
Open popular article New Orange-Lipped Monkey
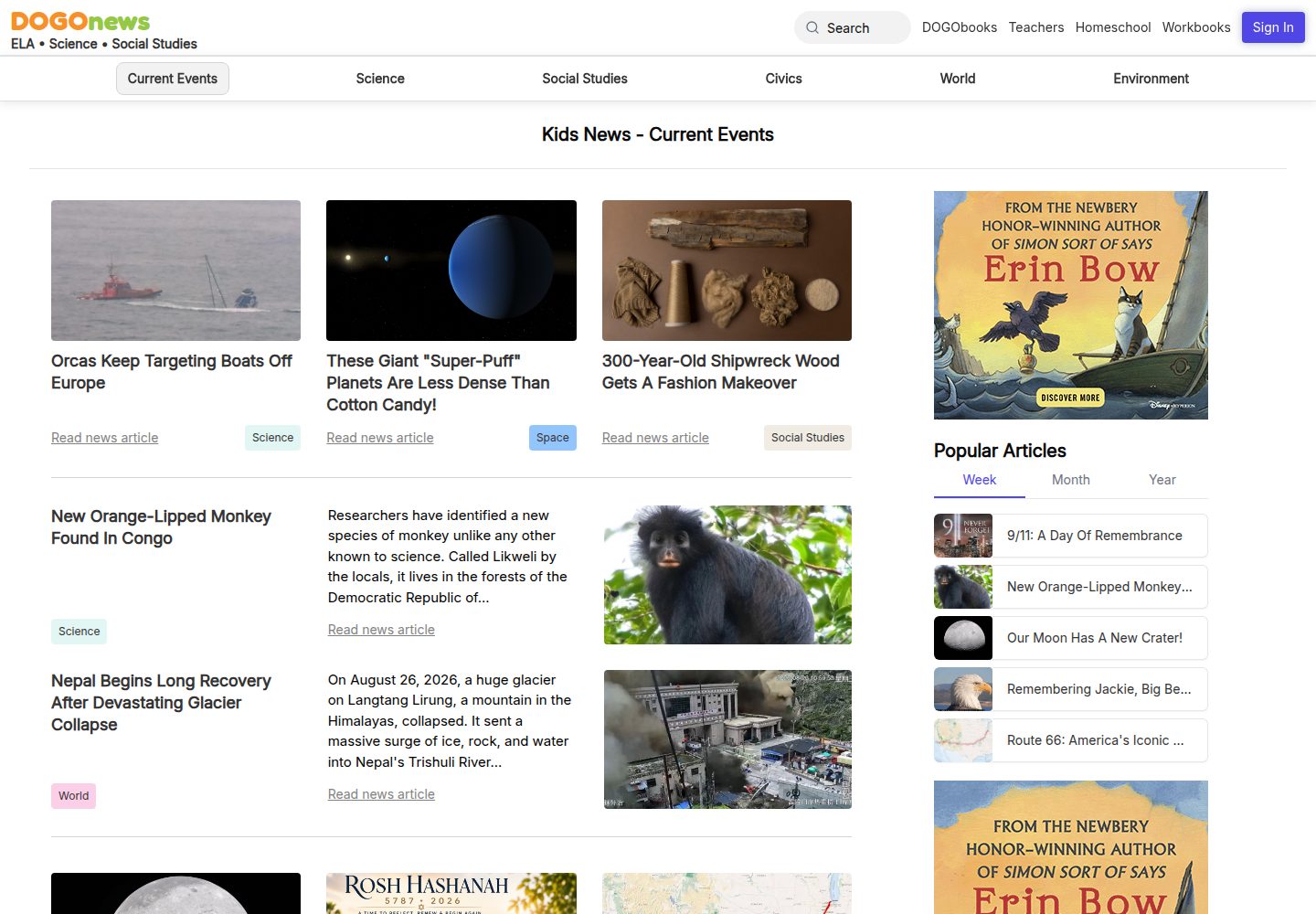pyautogui.click(x=1099, y=587)
